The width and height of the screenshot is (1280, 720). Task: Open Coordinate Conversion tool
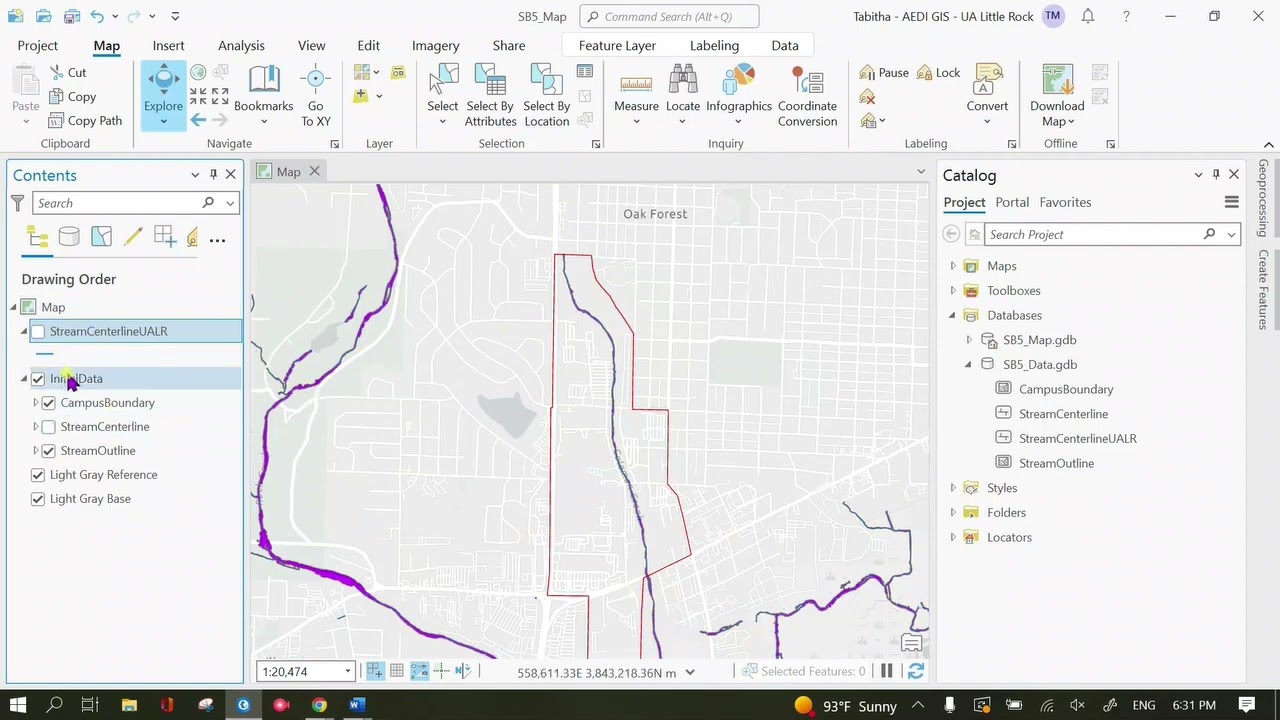[x=807, y=96]
